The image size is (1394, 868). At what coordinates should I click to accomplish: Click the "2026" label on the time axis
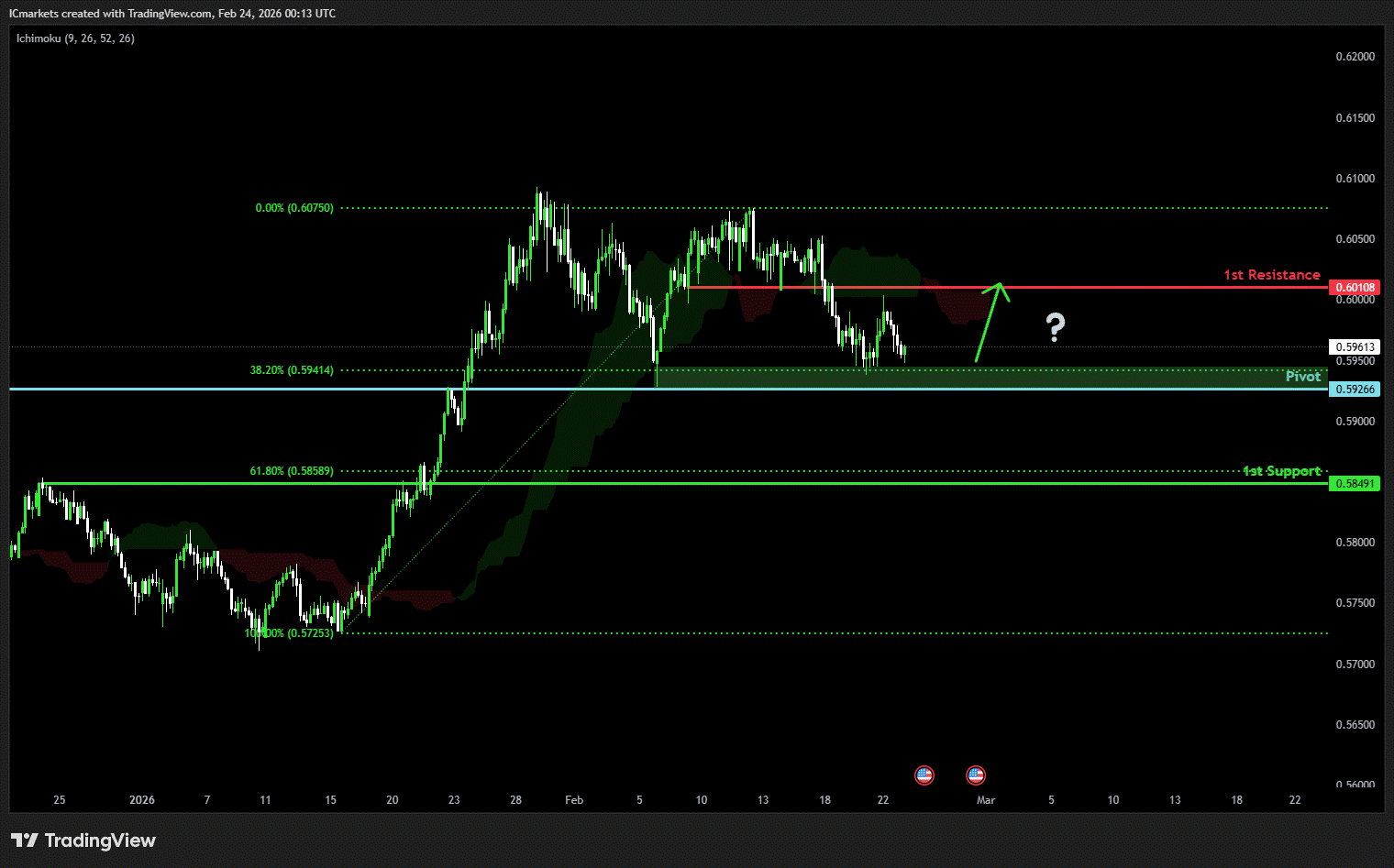point(142,800)
